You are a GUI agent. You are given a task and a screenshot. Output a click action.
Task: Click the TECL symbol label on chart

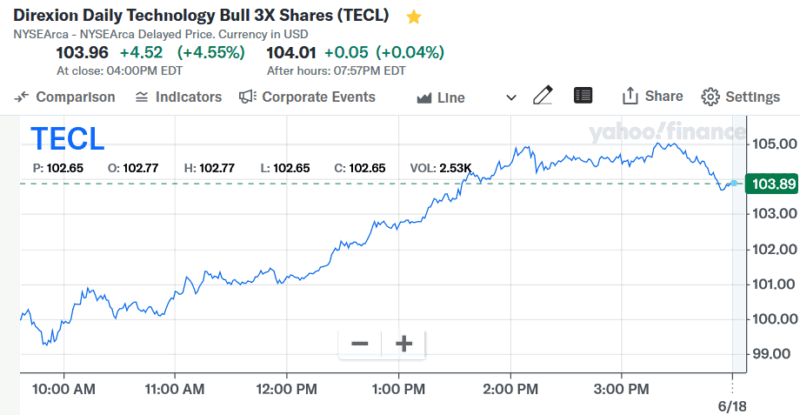pyautogui.click(x=67, y=139)
